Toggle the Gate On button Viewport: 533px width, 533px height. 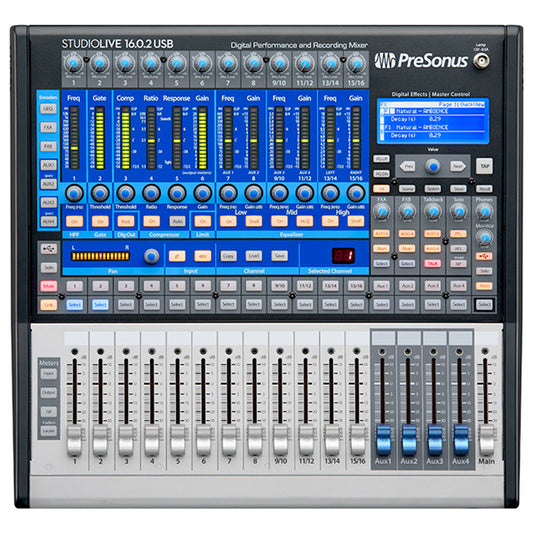(100, 221)
